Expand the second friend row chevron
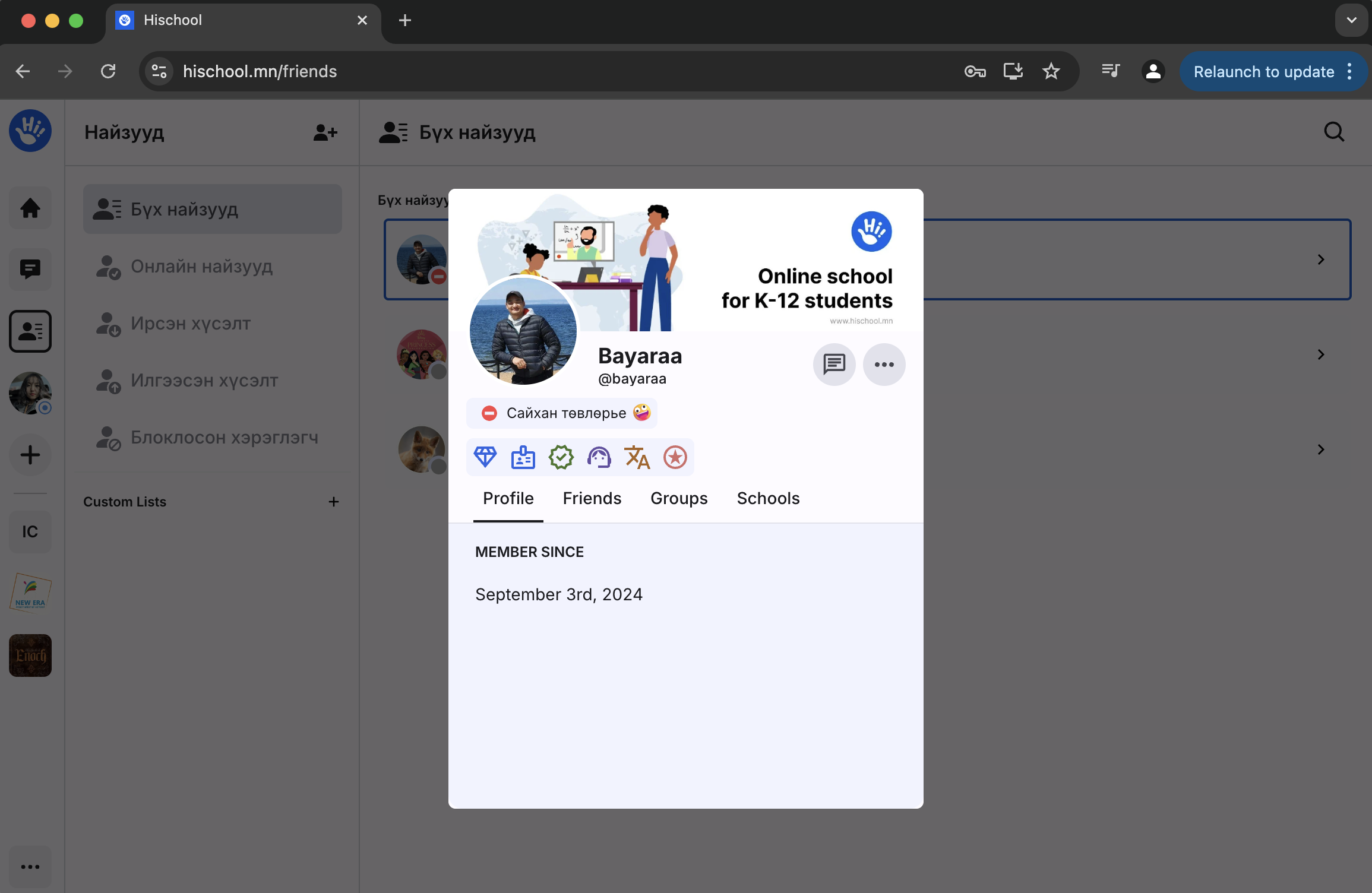This screenshot has height=893, width=1372. click(1320, 354)
